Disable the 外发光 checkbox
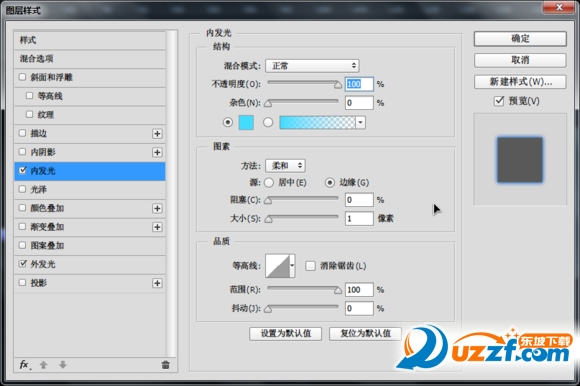 (x=23, y=264)
